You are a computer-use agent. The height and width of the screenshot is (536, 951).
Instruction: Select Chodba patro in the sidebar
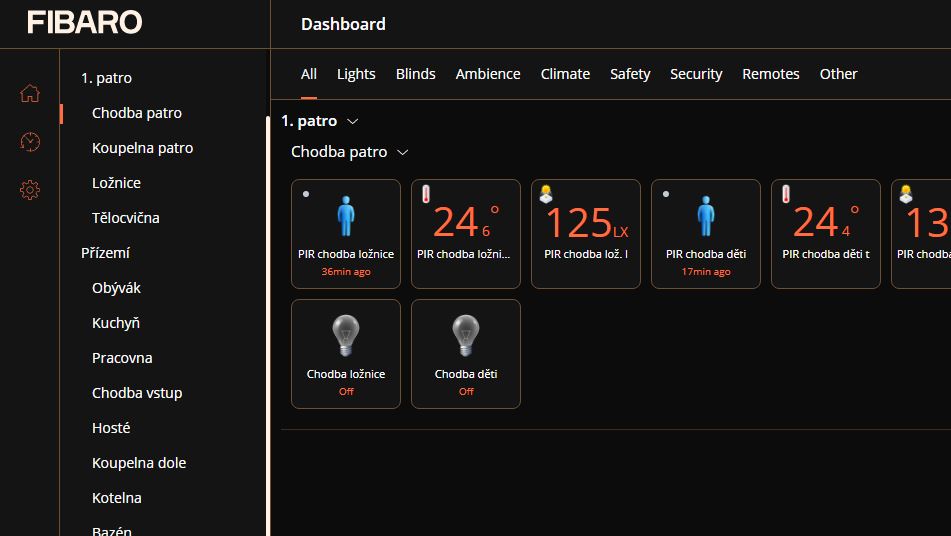click(x=136, y=113)
